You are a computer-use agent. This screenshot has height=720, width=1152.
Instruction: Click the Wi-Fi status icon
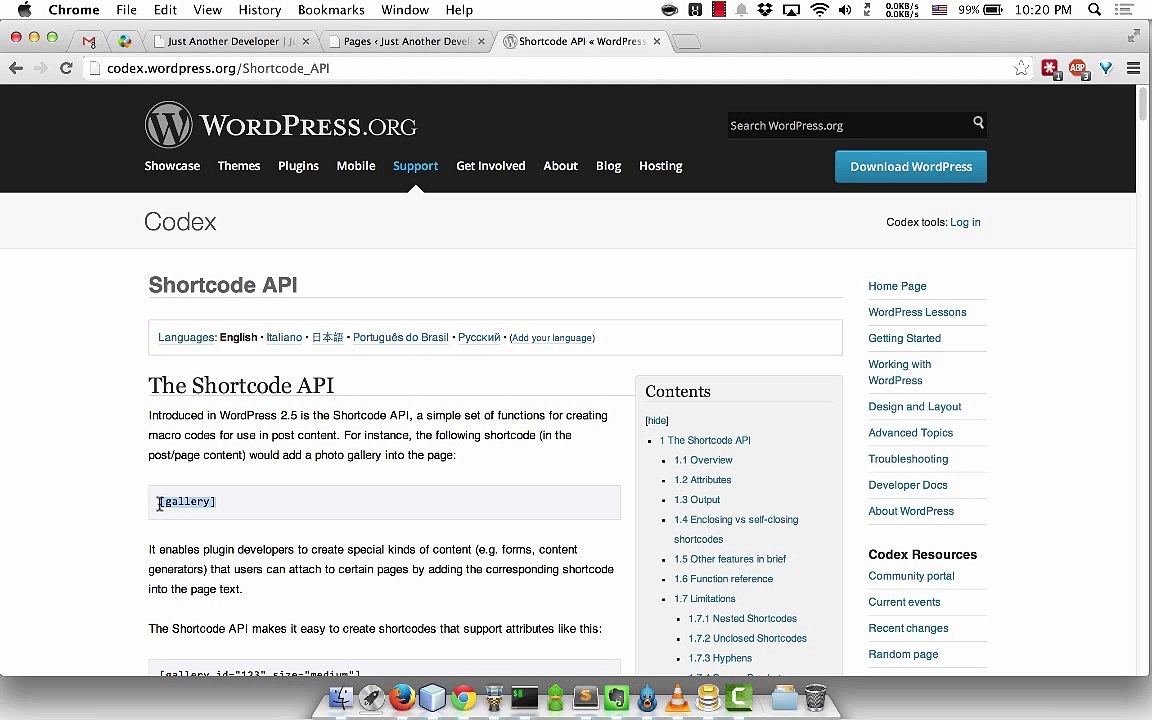tap(819, 10)
